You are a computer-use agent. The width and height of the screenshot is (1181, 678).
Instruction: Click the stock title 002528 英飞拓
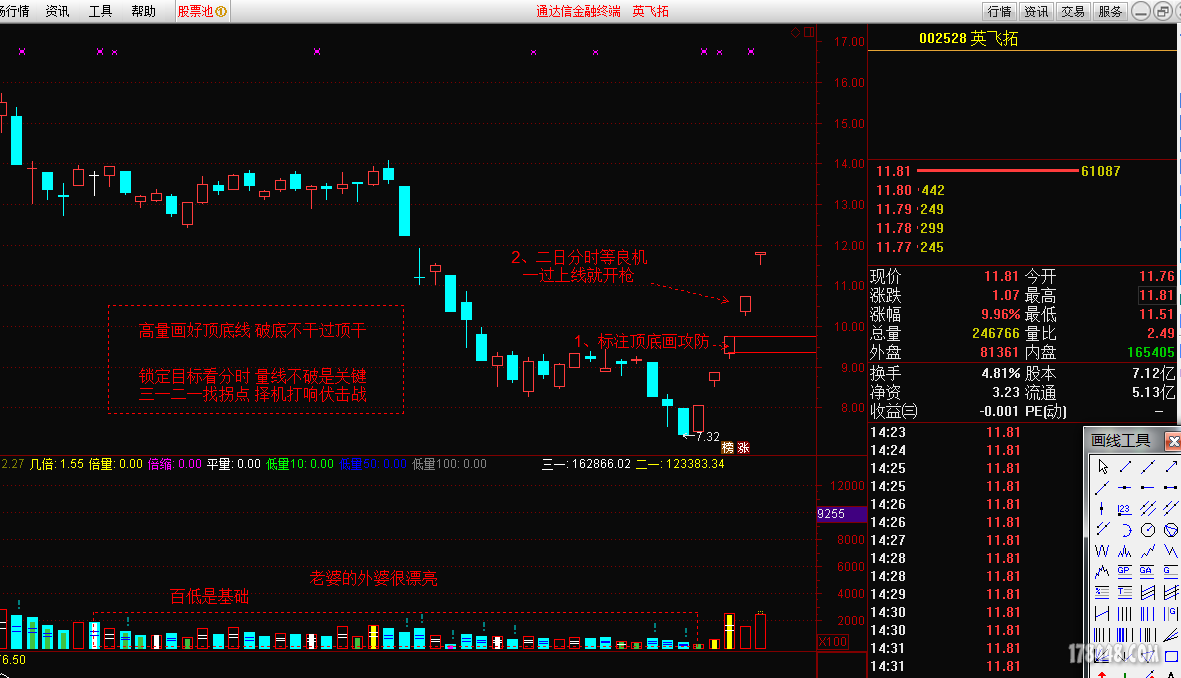tap(969, 38)
